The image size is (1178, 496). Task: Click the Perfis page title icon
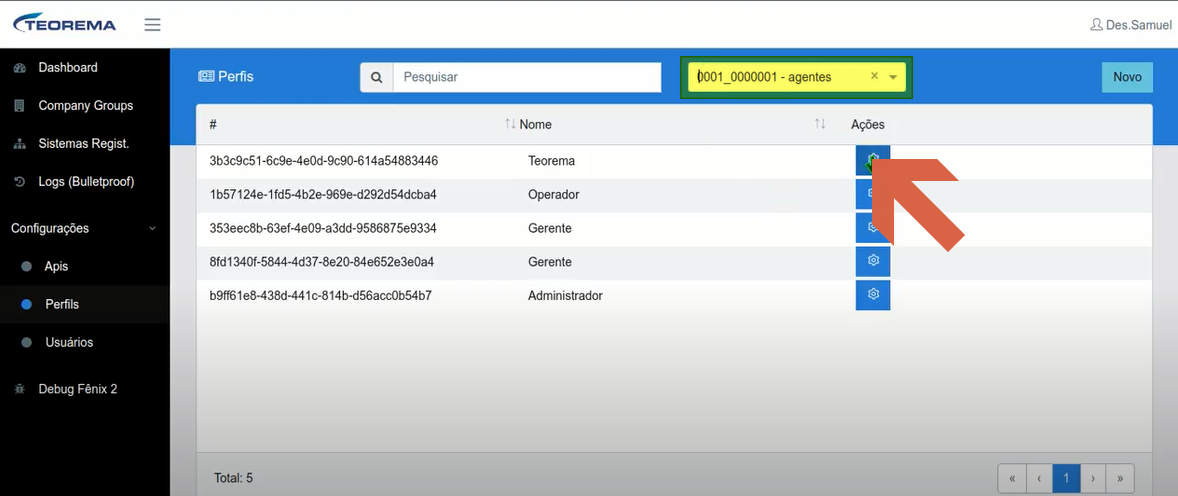coord(207,77)
